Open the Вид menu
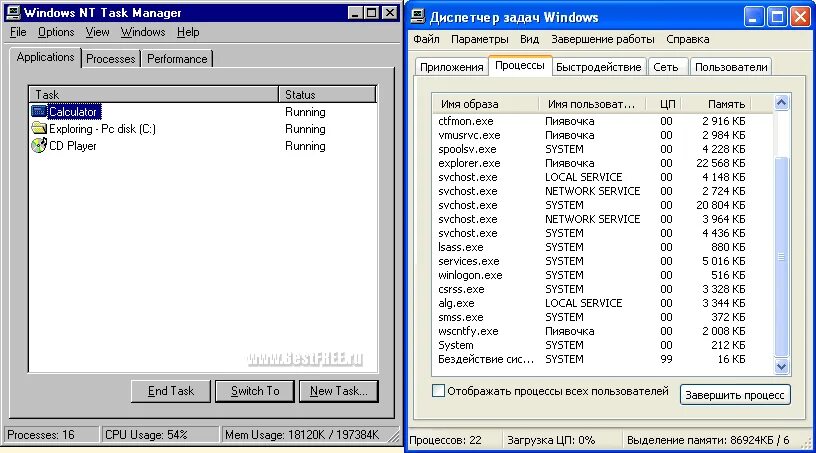 [529, 40]
